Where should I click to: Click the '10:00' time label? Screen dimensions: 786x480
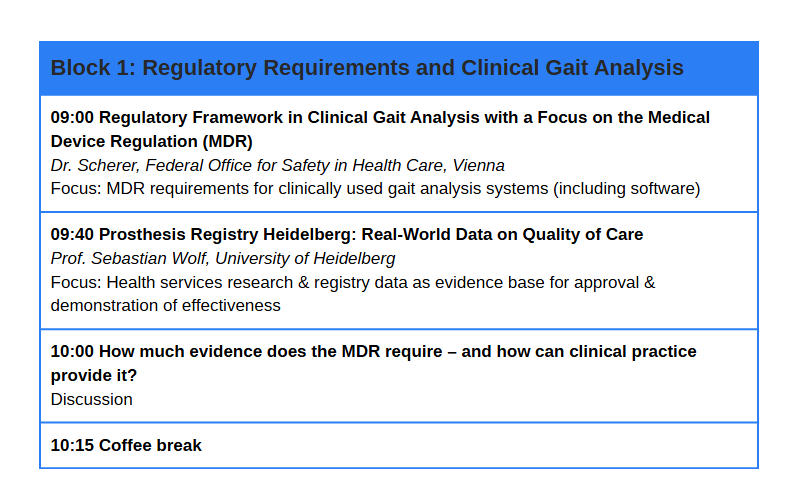(72, 351)
